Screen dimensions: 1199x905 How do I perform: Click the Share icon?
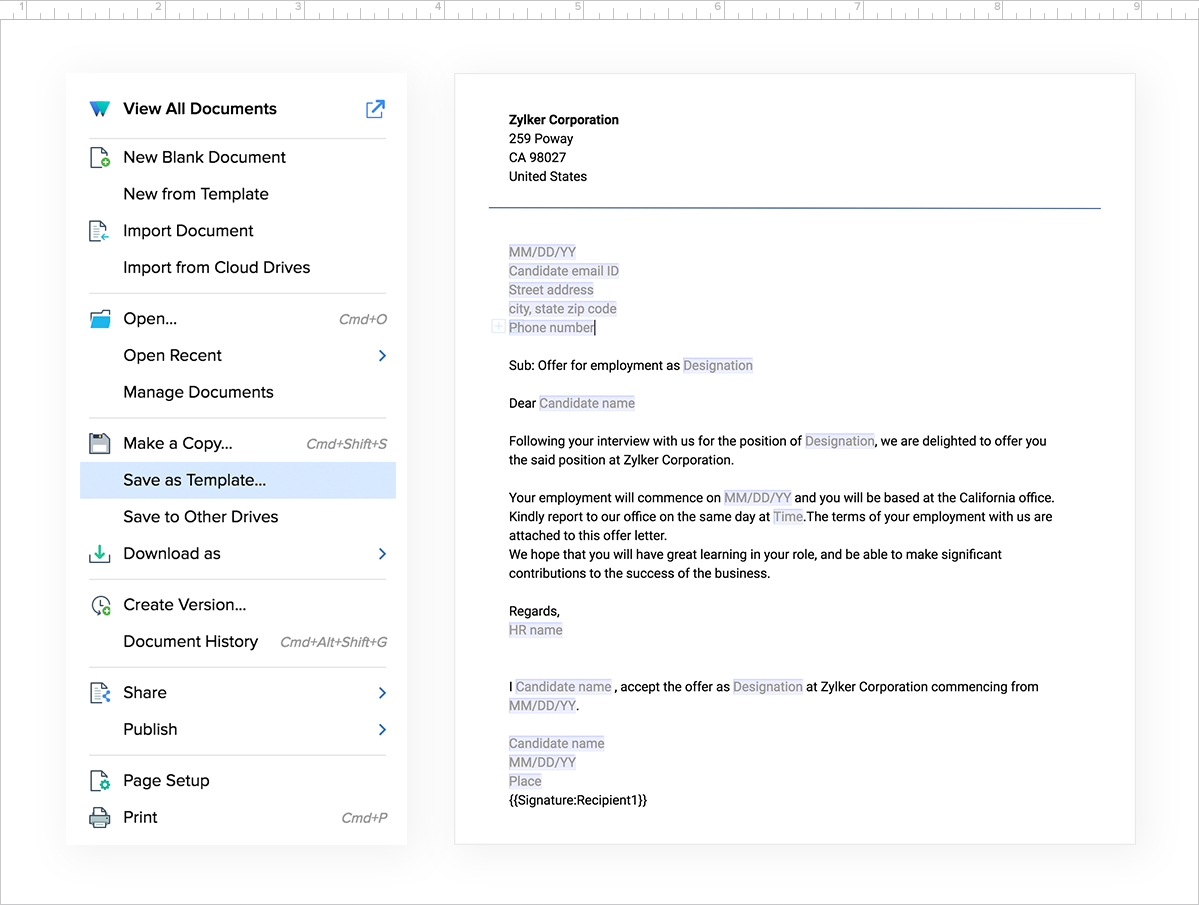click(100, 693)
